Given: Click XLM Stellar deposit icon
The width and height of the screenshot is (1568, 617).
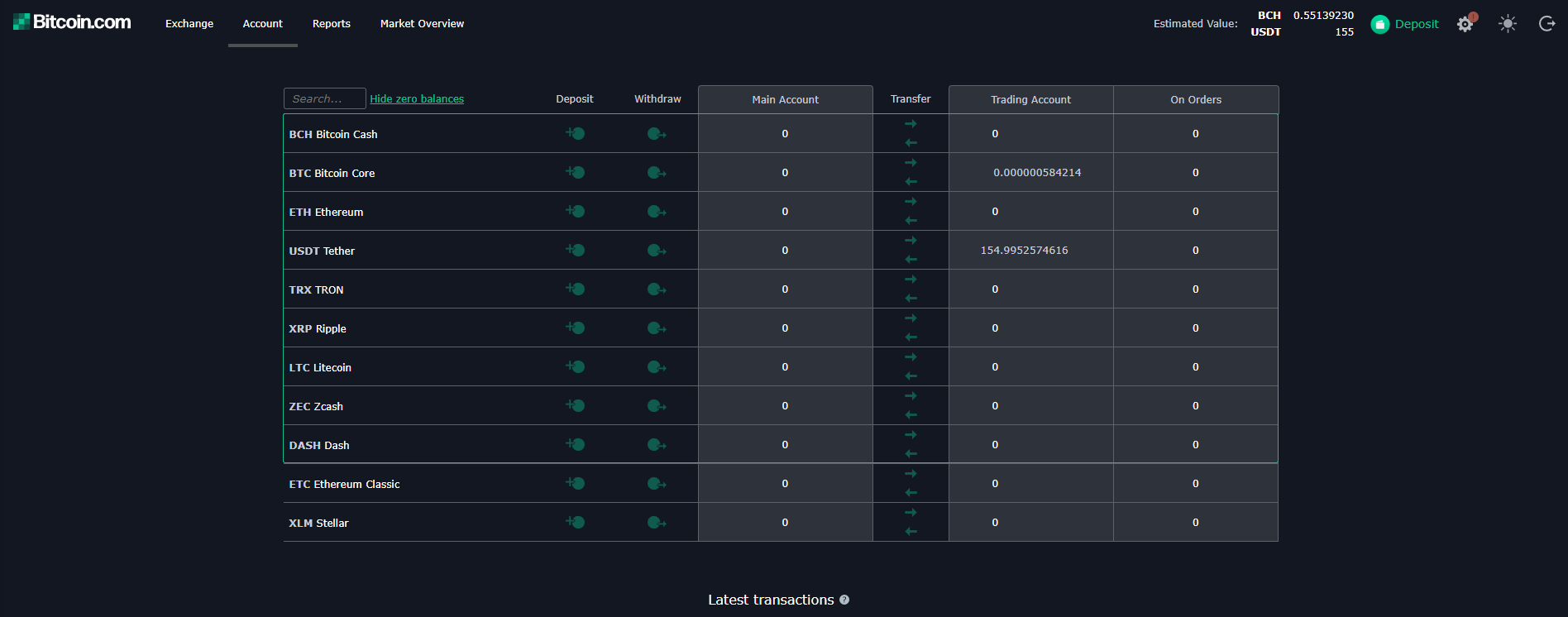Looking at the screenshot, I should point(576,522).
